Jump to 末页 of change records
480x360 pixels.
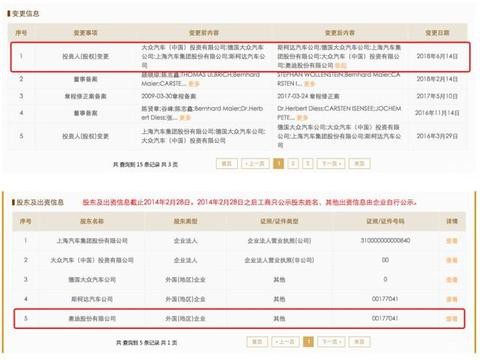(x=359, y=164)
